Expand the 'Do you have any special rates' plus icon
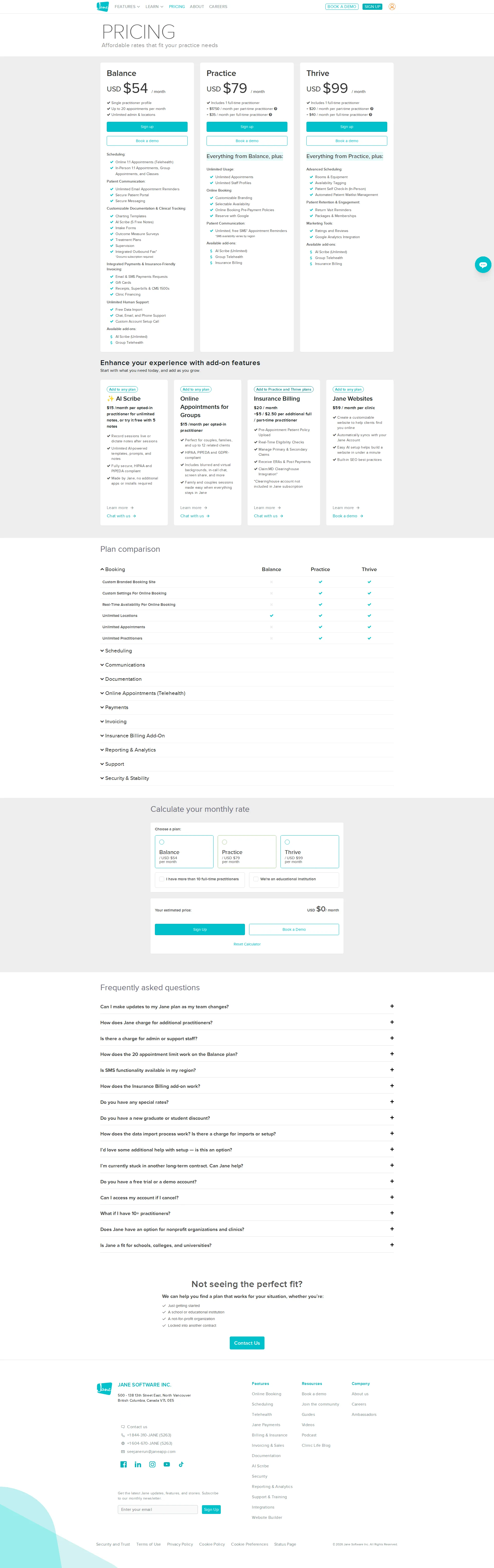This screenshot has width=494, height=1568. point(392,1102)
